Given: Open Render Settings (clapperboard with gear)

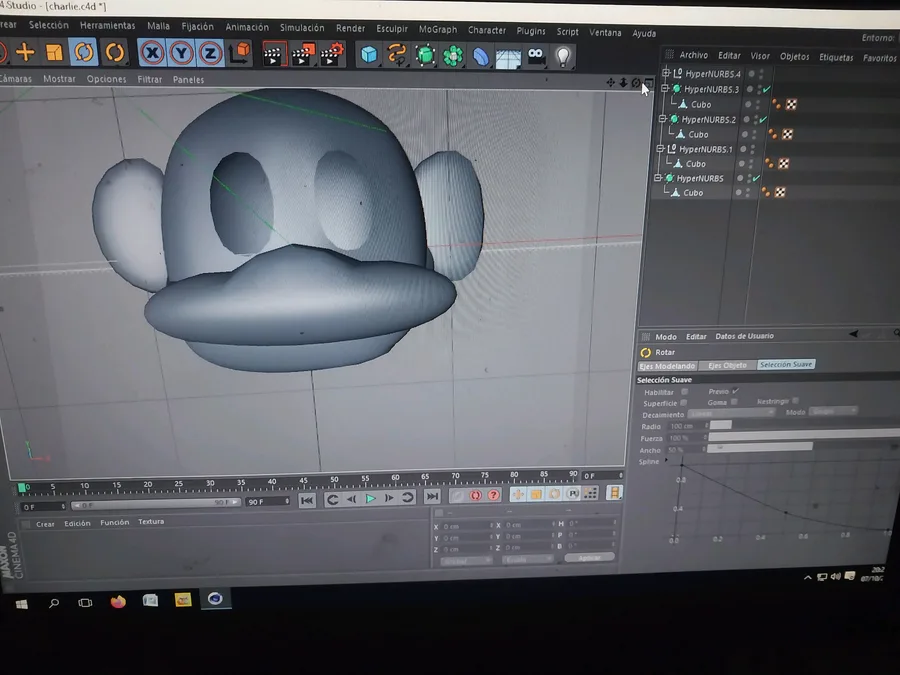Looking at the screenshot, I should [x=332, y=55].
